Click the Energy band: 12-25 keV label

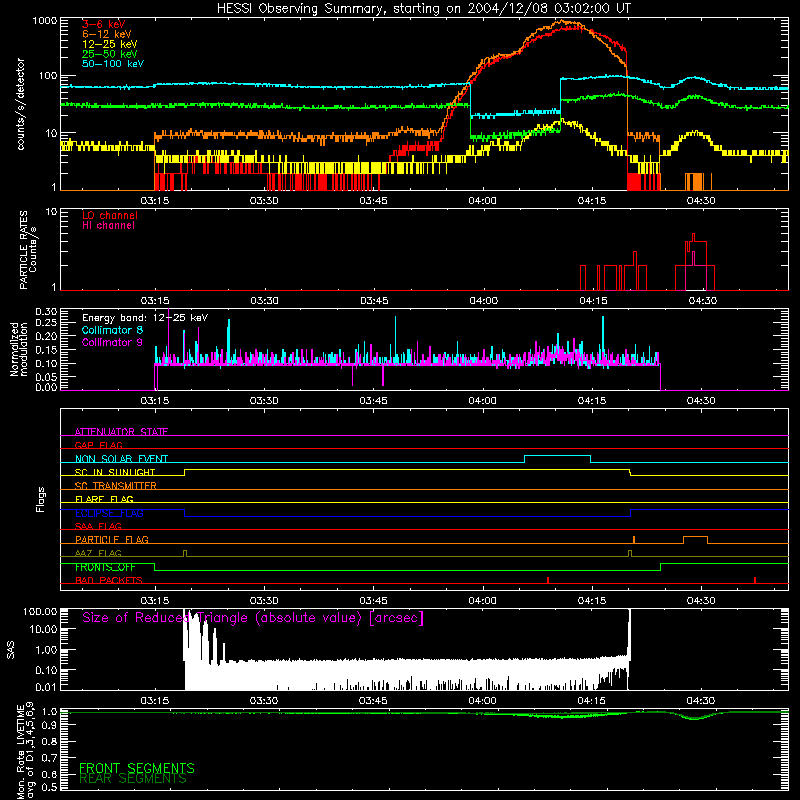click(x=145, y=318)
